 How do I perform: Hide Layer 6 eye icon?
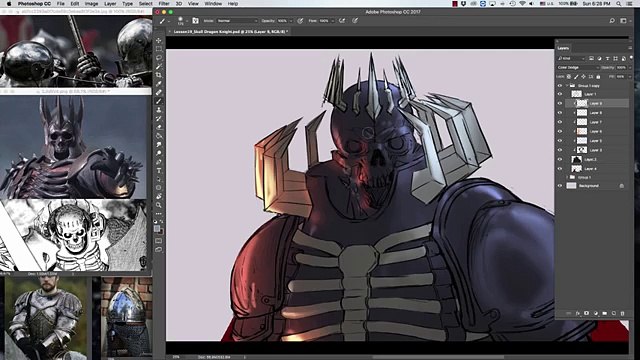pos(560,131)
